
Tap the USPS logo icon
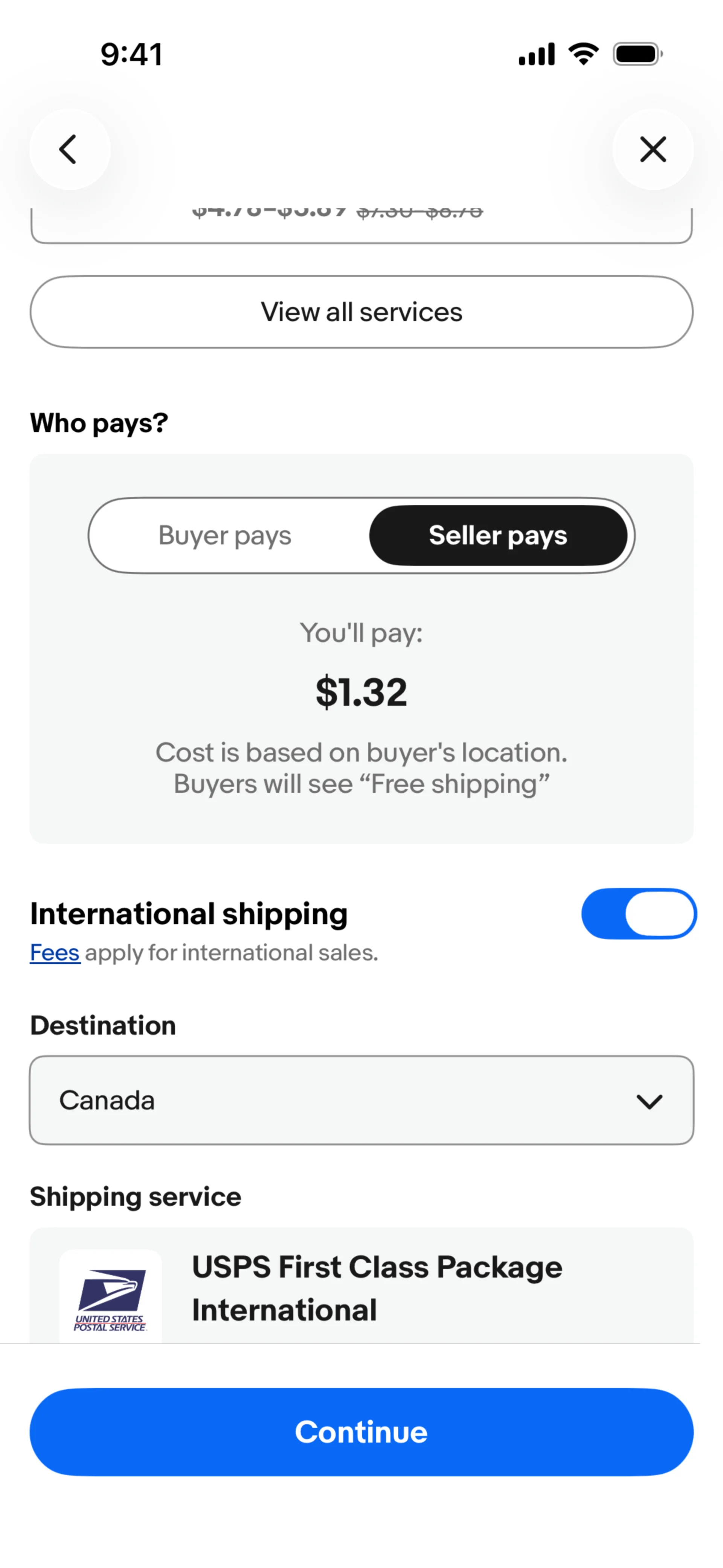[110, 1296]
